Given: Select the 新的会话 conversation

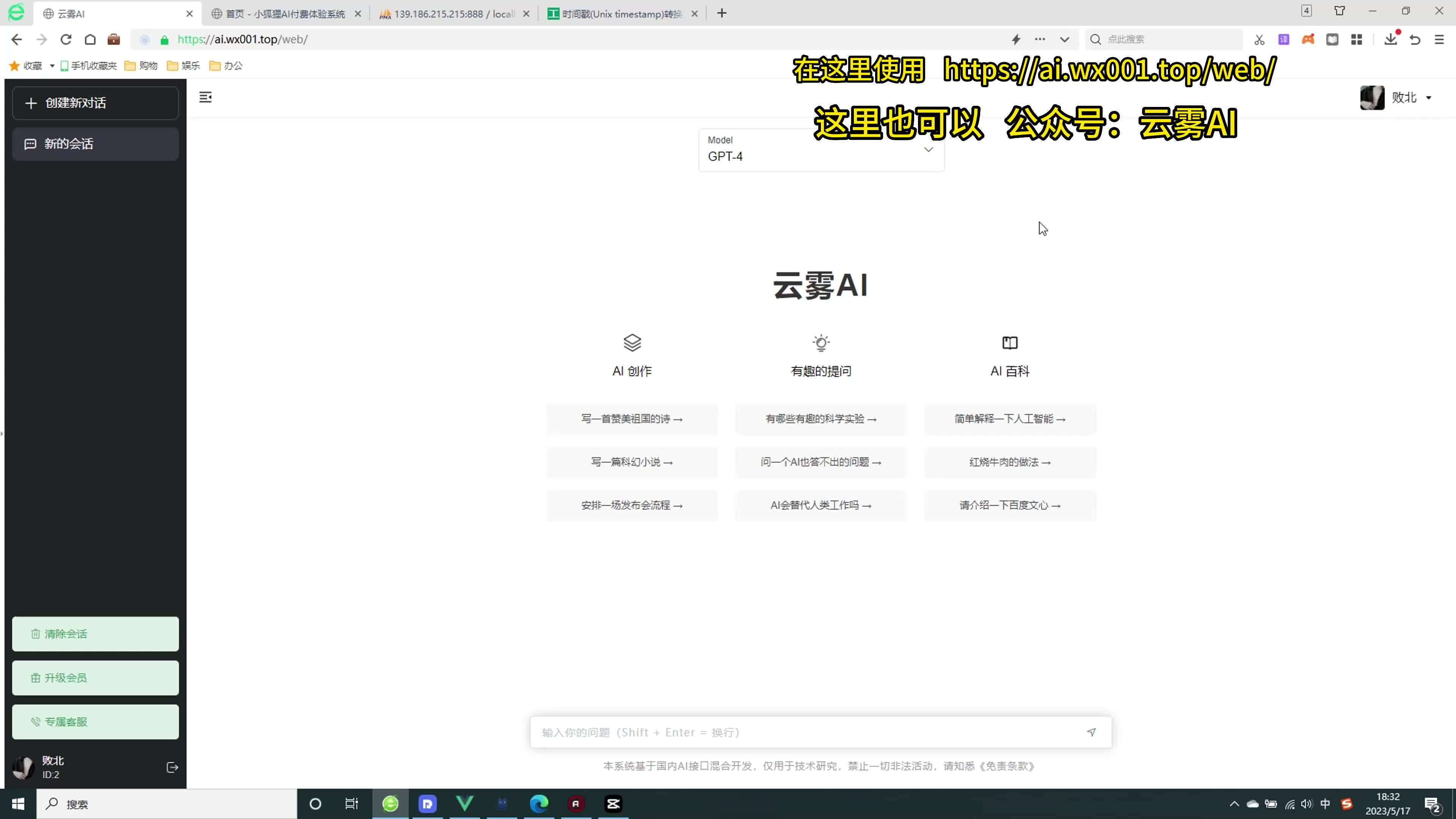Looking at the screenshot, I should [96, 144].
